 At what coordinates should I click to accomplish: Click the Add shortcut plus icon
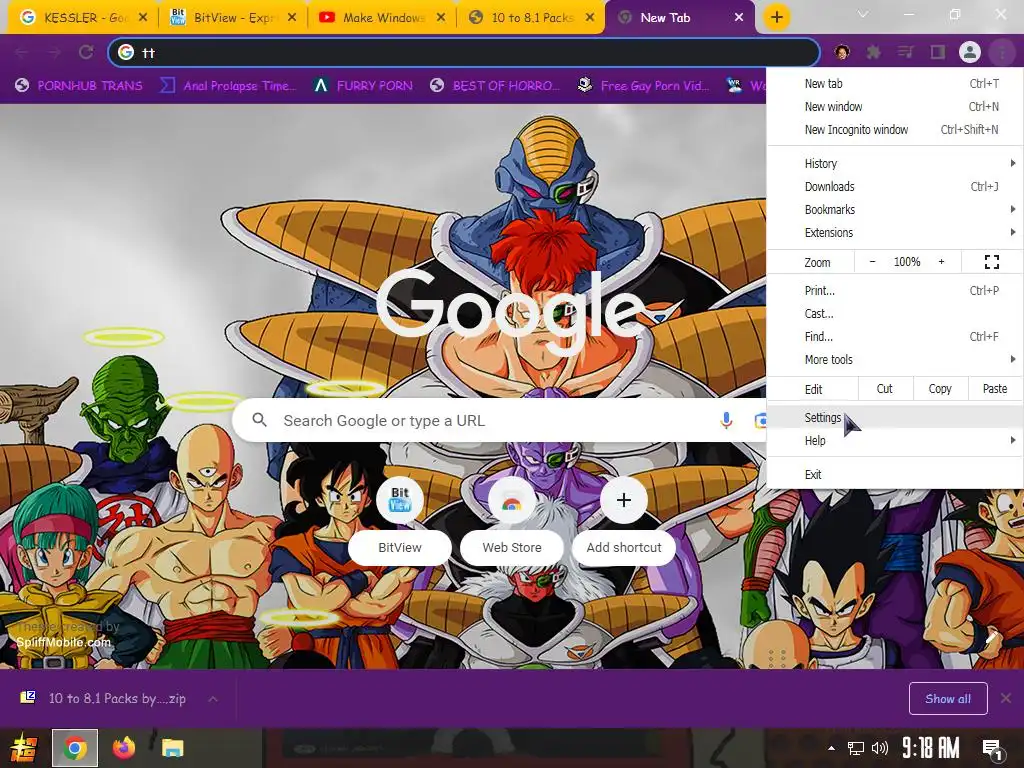click(624, 500)
